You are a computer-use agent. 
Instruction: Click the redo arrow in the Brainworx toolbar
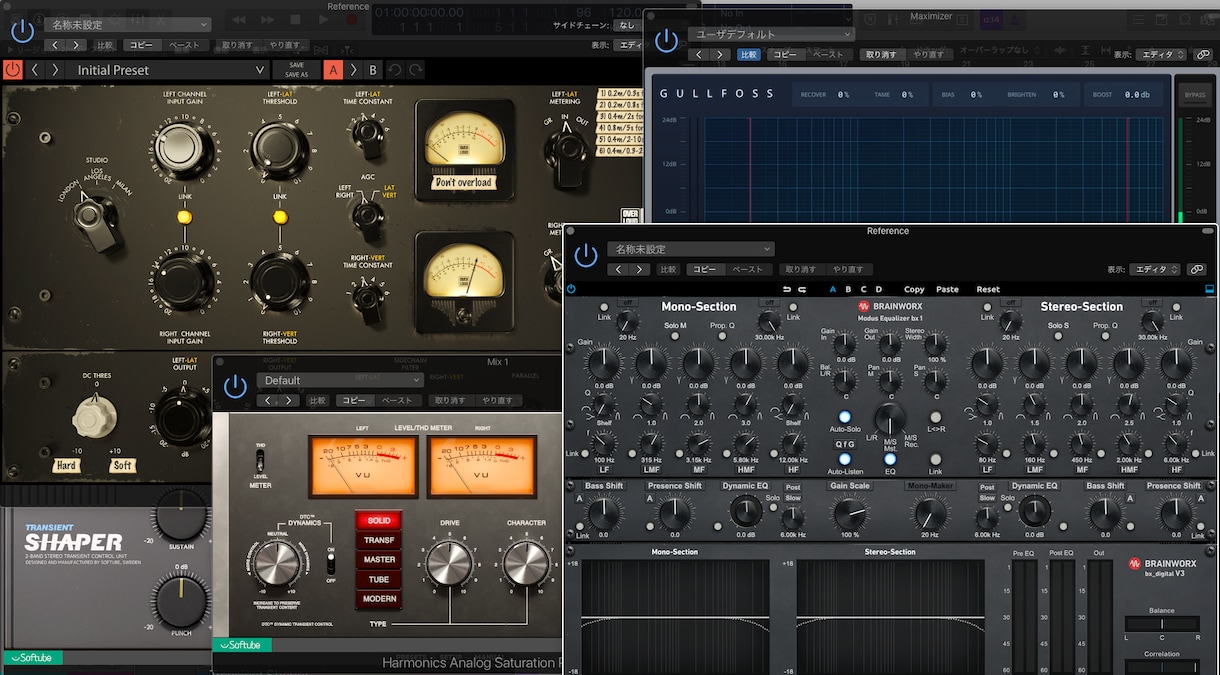(802, 289)
